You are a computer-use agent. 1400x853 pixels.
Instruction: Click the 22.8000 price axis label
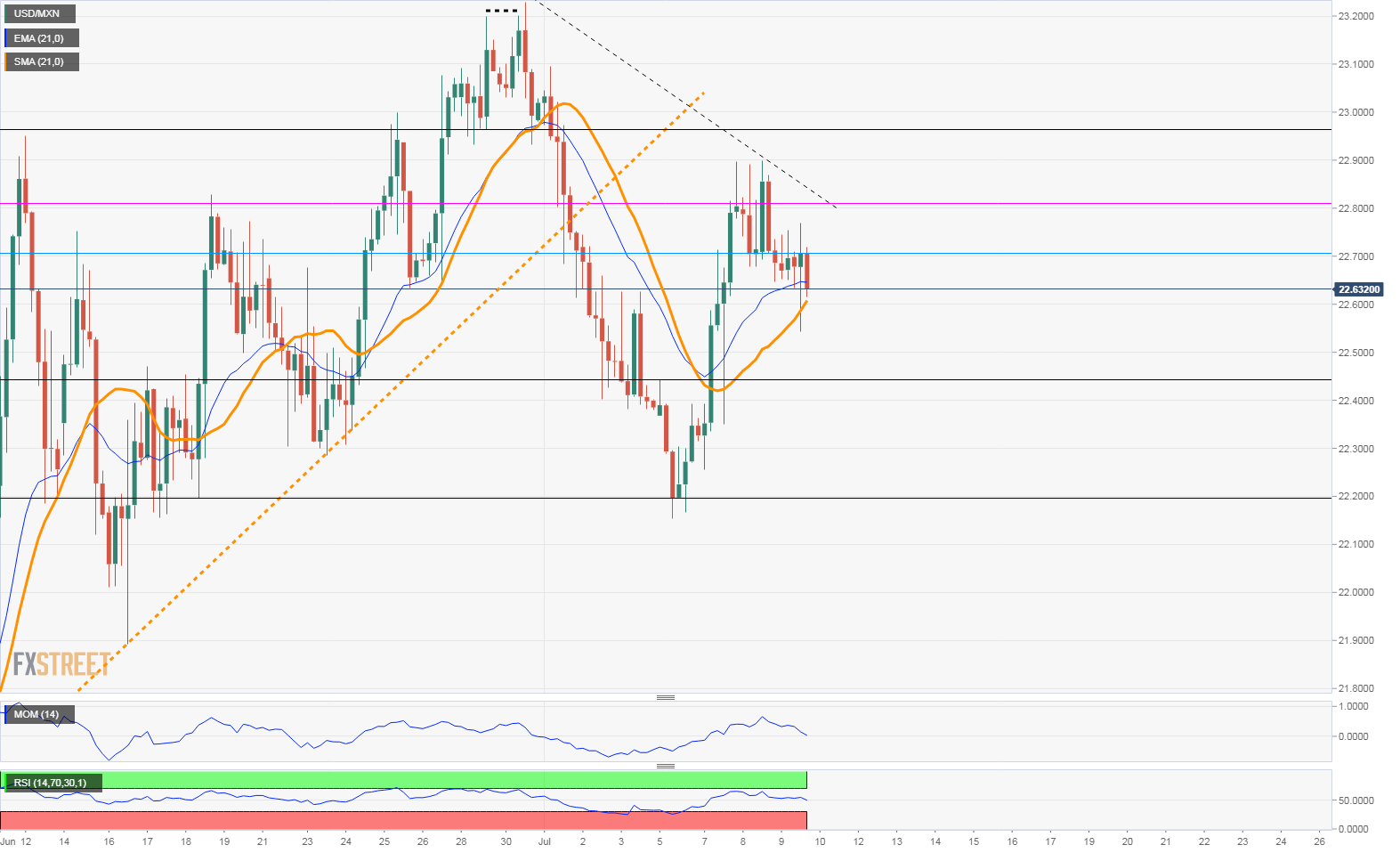(x=1355, y=208)
